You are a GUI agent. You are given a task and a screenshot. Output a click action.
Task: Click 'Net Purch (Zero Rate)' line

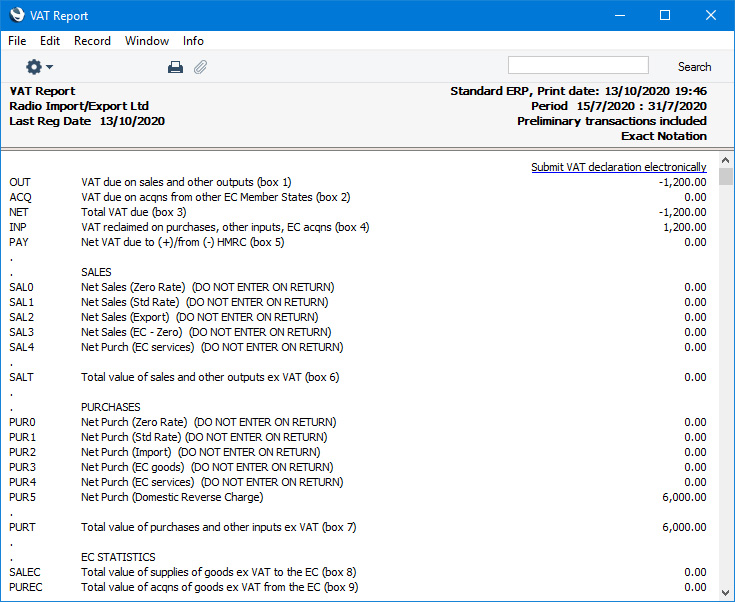pos(209,422)
